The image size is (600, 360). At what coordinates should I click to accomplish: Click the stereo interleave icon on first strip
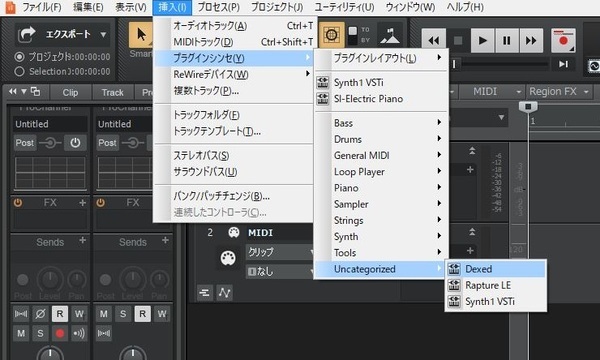pos(21,314)
